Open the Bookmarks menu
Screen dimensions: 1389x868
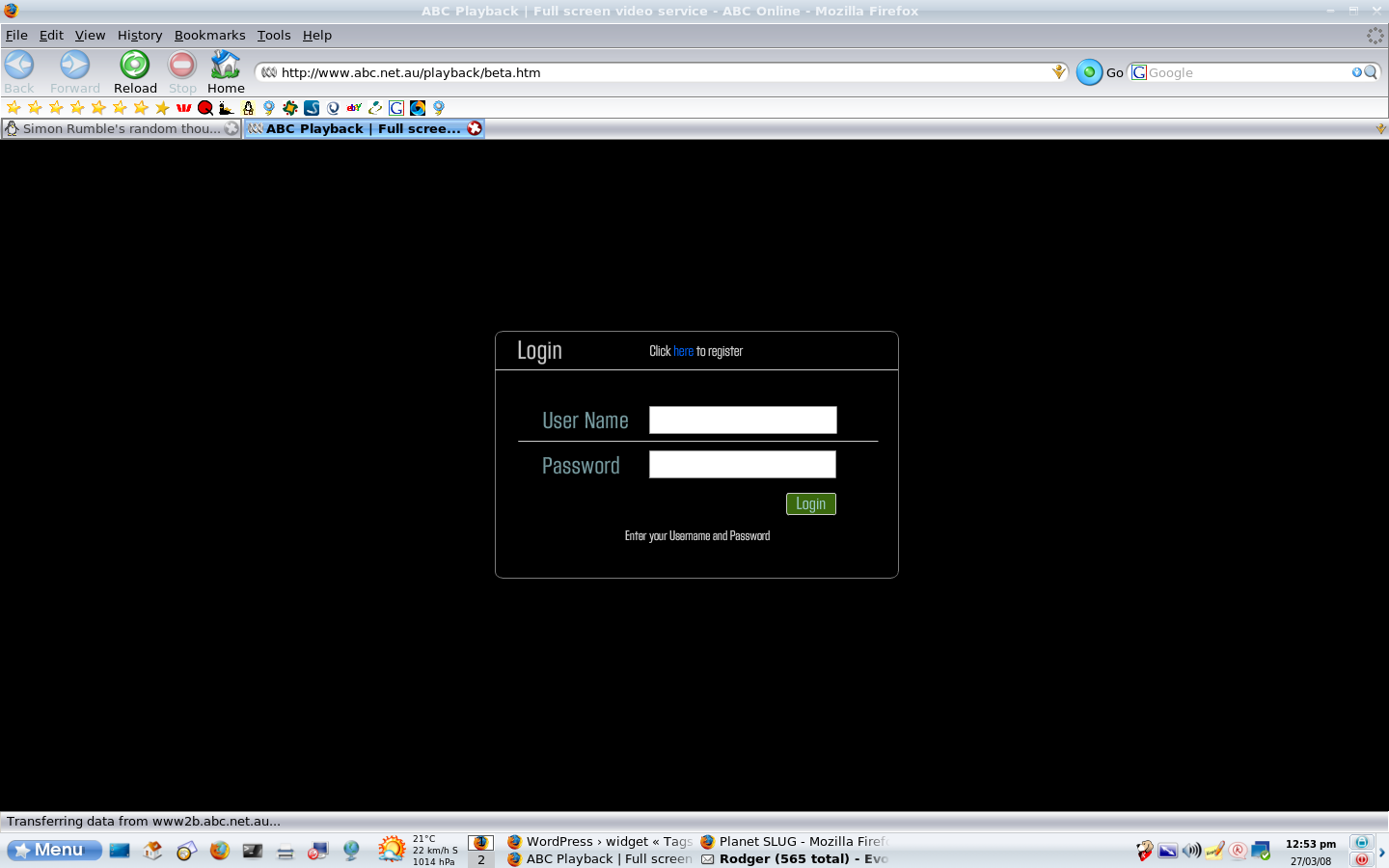click(209, 35)
